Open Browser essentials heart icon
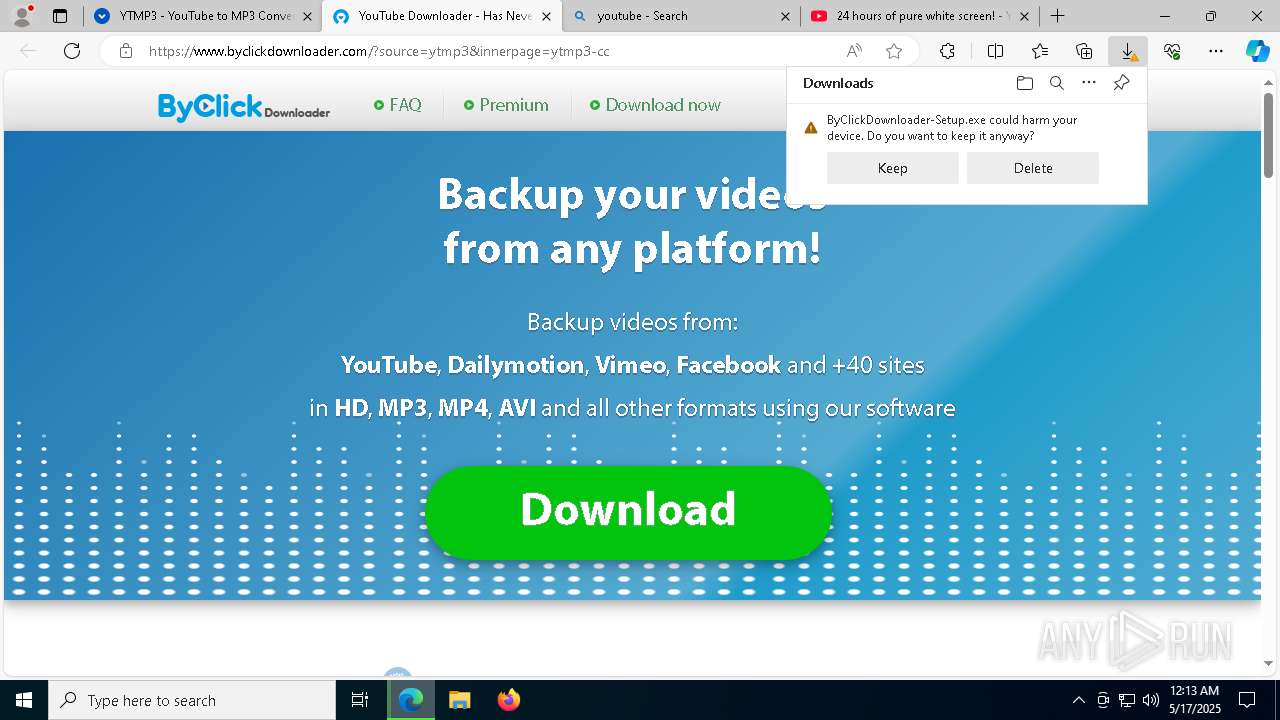Viewport: 1280px width, 720px height. (x=1172, y=51)
